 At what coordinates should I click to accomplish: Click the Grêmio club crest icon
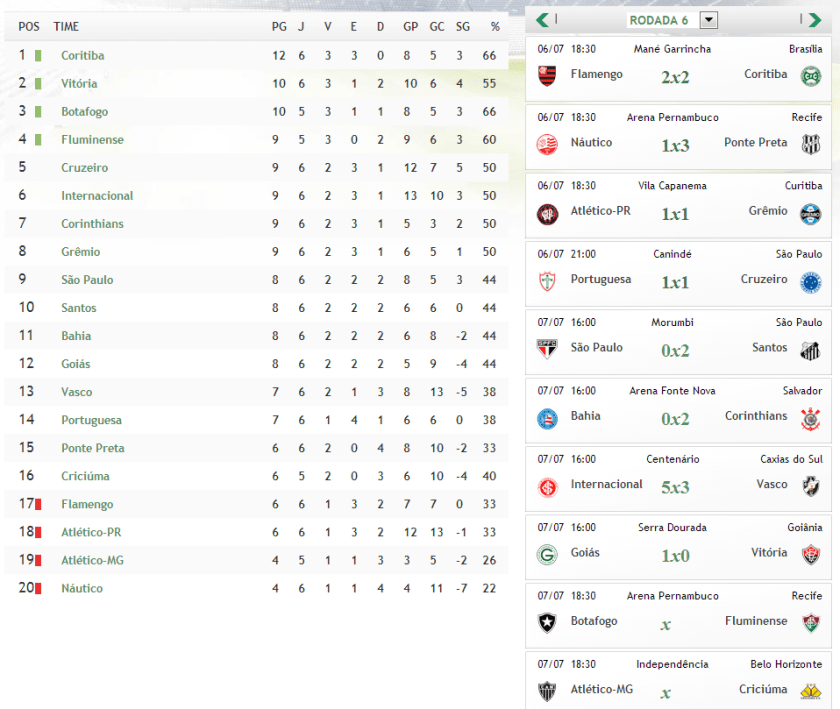click(x=810, y=212)
